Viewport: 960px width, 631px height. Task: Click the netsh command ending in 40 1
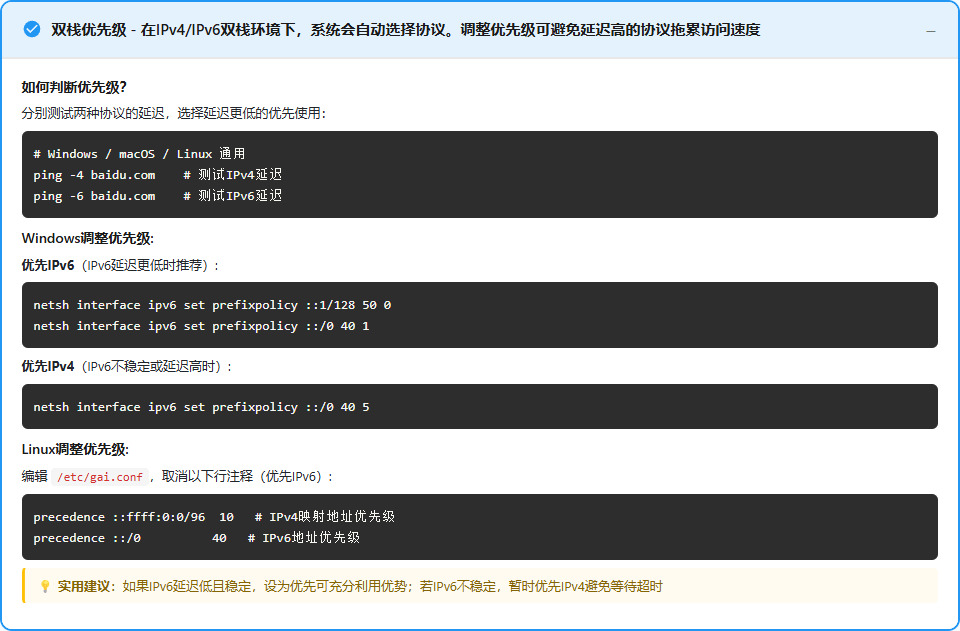point(201,326)
